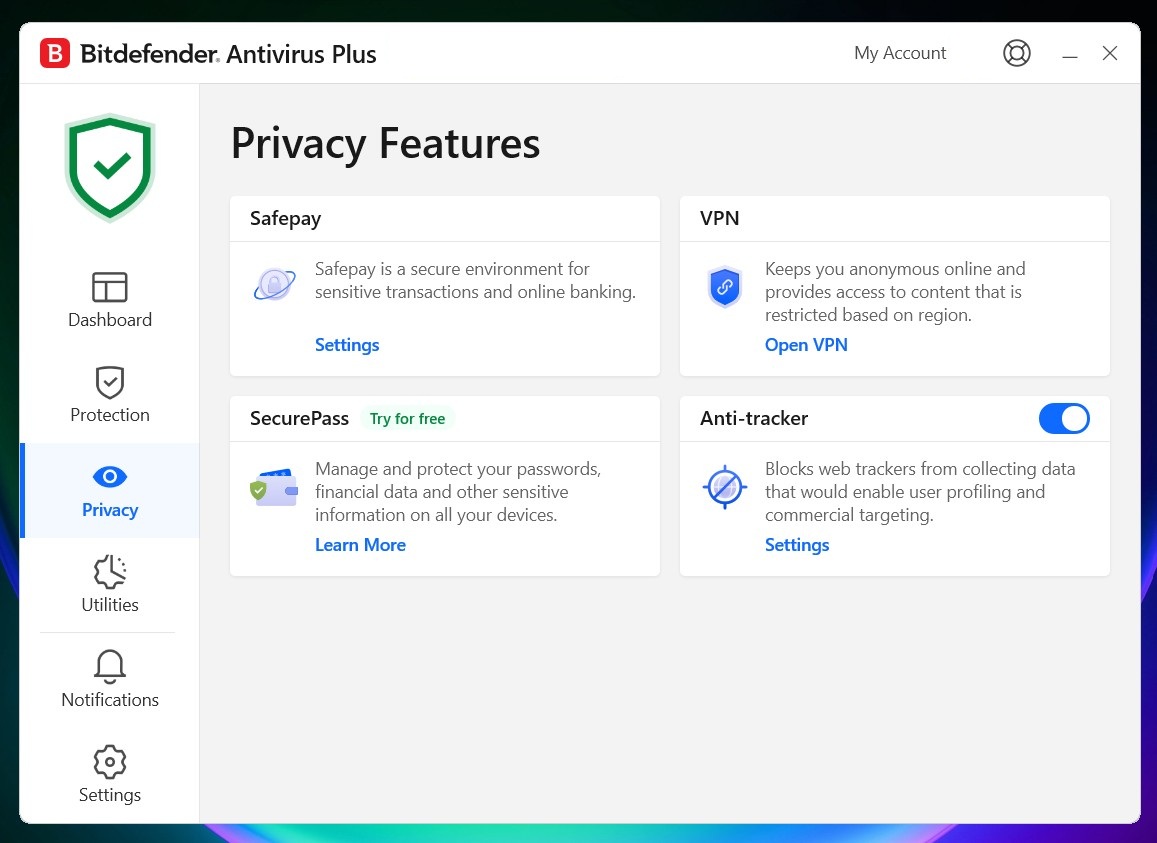Click the VPN card title
This screenshot has width=1157, height=843.
point(719,219)
